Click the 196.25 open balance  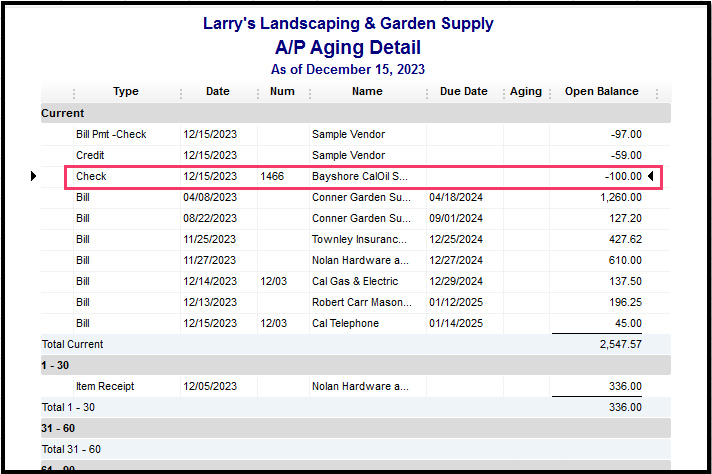pyautogui.click(x=625, y=302)
